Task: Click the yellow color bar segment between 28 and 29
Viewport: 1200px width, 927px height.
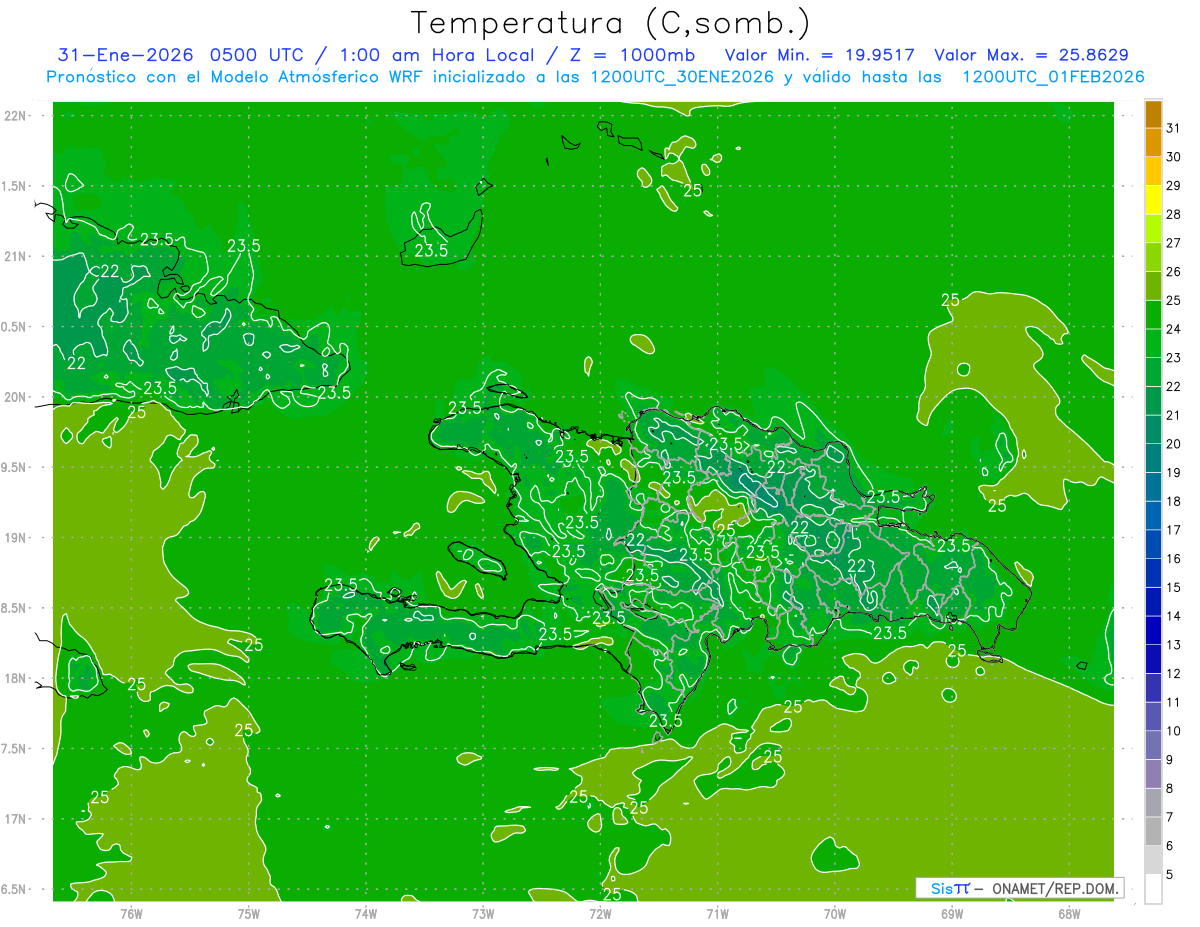Action: tap(1153, 200)
